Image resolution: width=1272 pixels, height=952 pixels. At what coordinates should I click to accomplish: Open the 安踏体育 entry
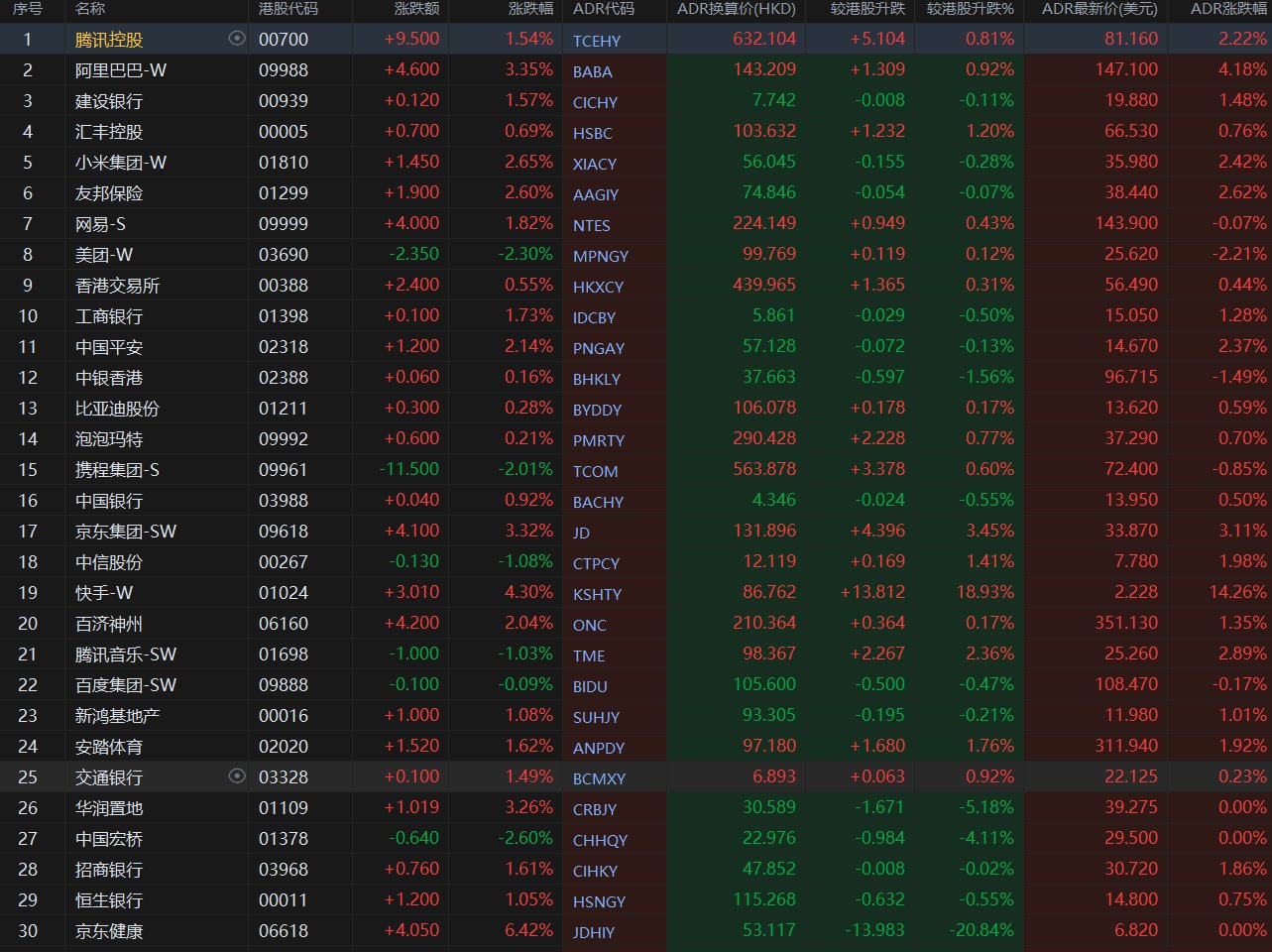pos(109,747)
